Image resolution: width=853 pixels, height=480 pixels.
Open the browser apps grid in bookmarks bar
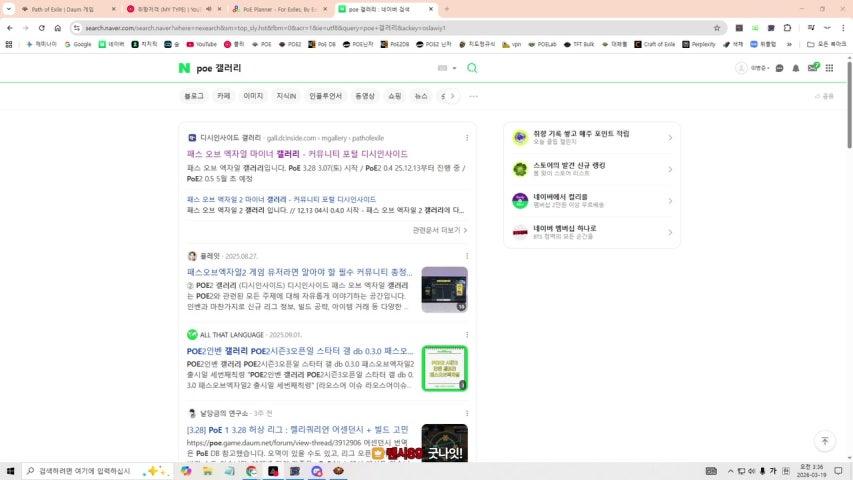click(x=9, y=44)
